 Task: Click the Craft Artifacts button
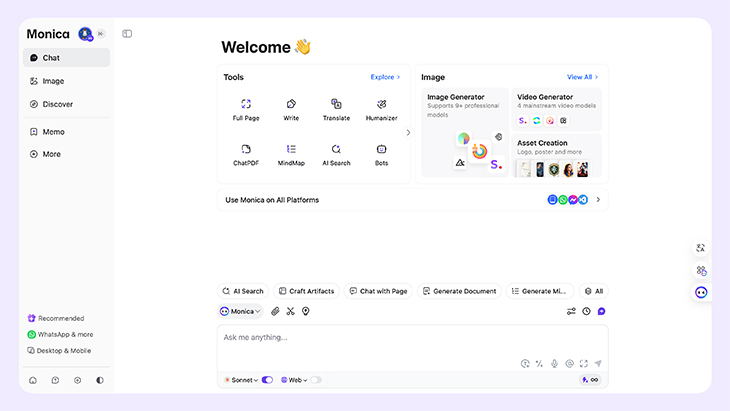(x=306, y=291)
